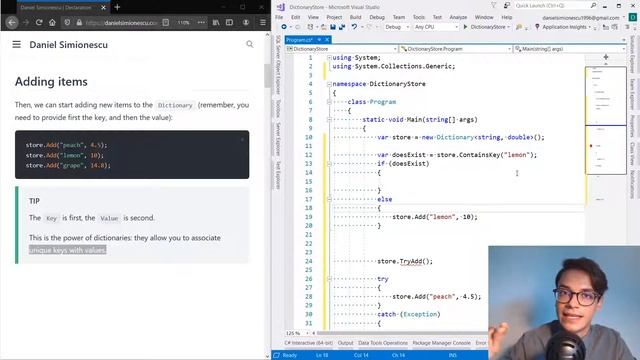
Task: Click the Application Insights icon
Action: pyautogui.click(x=537, y=27)
